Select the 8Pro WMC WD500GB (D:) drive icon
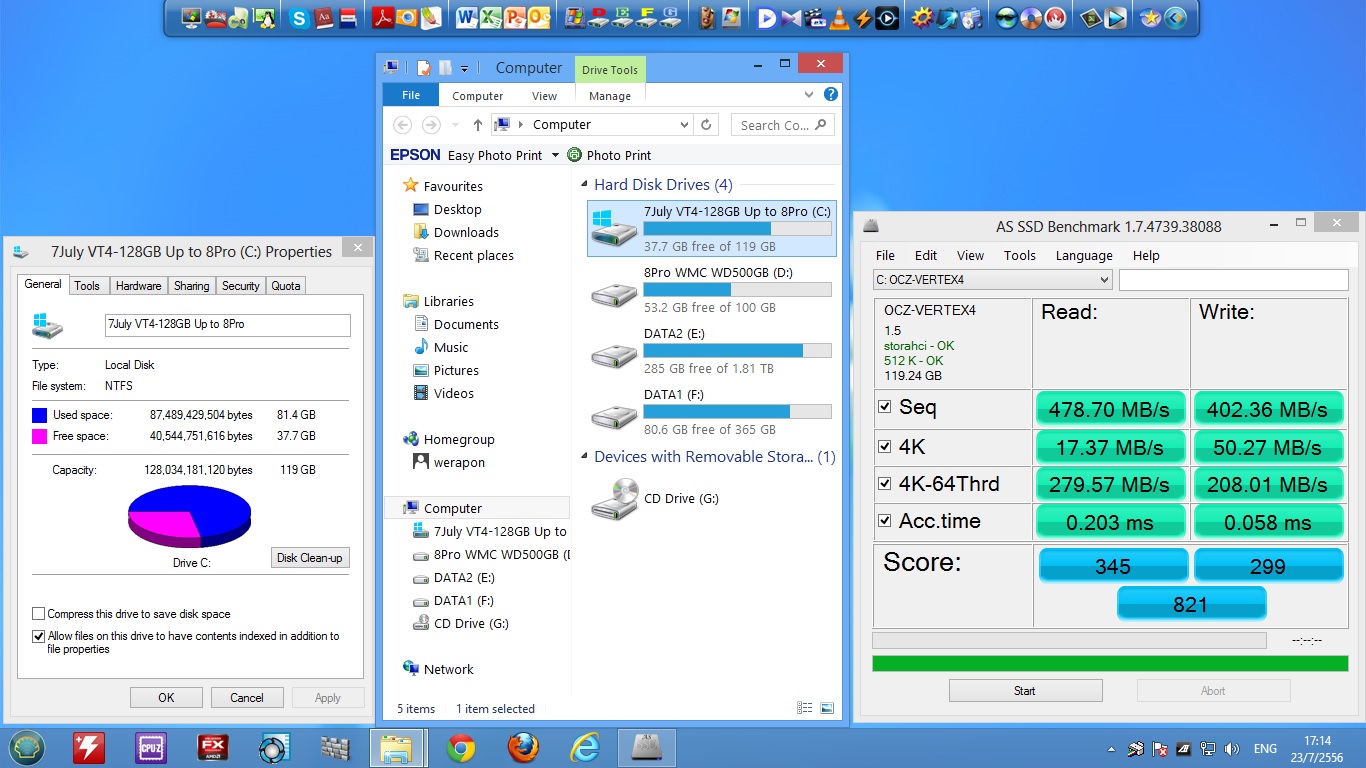Screen dimensions: 1366x768 pos(612,294)
